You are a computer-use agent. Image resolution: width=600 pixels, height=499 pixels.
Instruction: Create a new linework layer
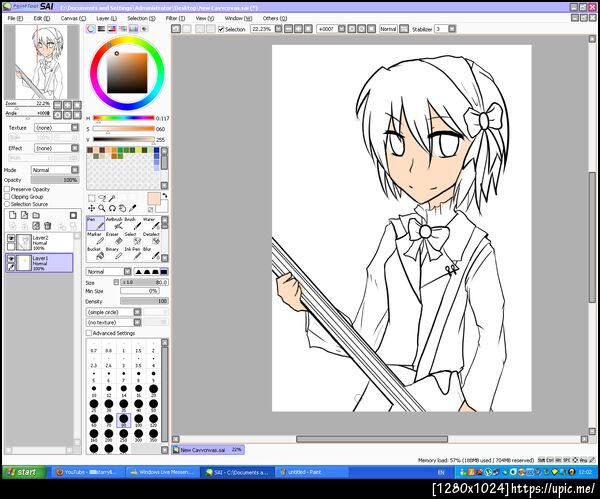pyautogui.click(x=24, y=215)
